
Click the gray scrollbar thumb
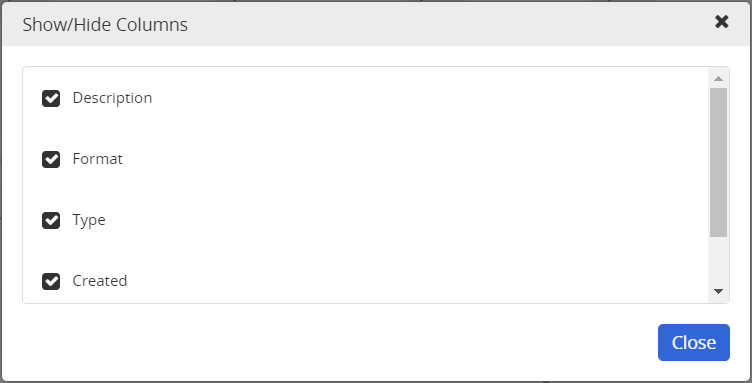coord(718,162)
